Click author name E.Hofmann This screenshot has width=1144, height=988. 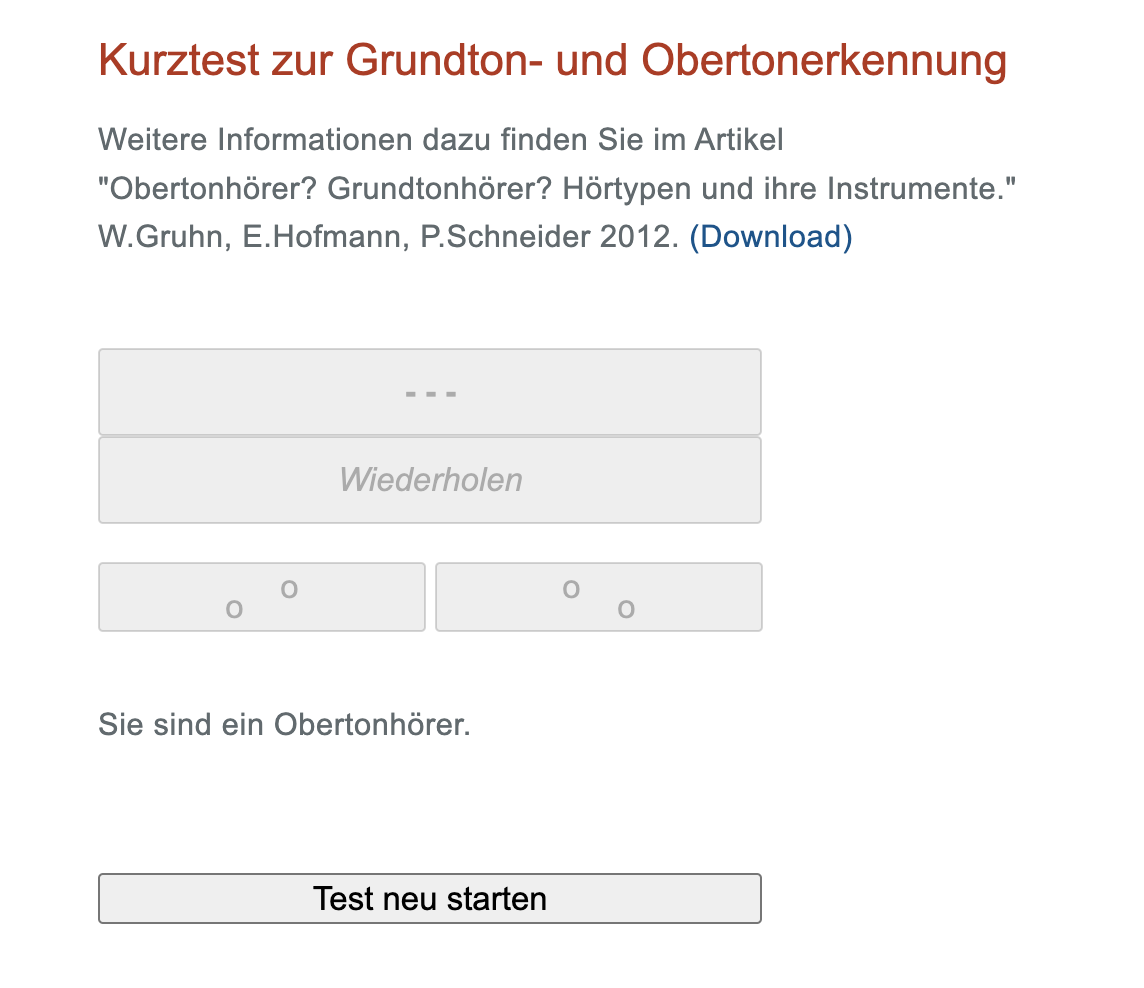coord(322,237)
